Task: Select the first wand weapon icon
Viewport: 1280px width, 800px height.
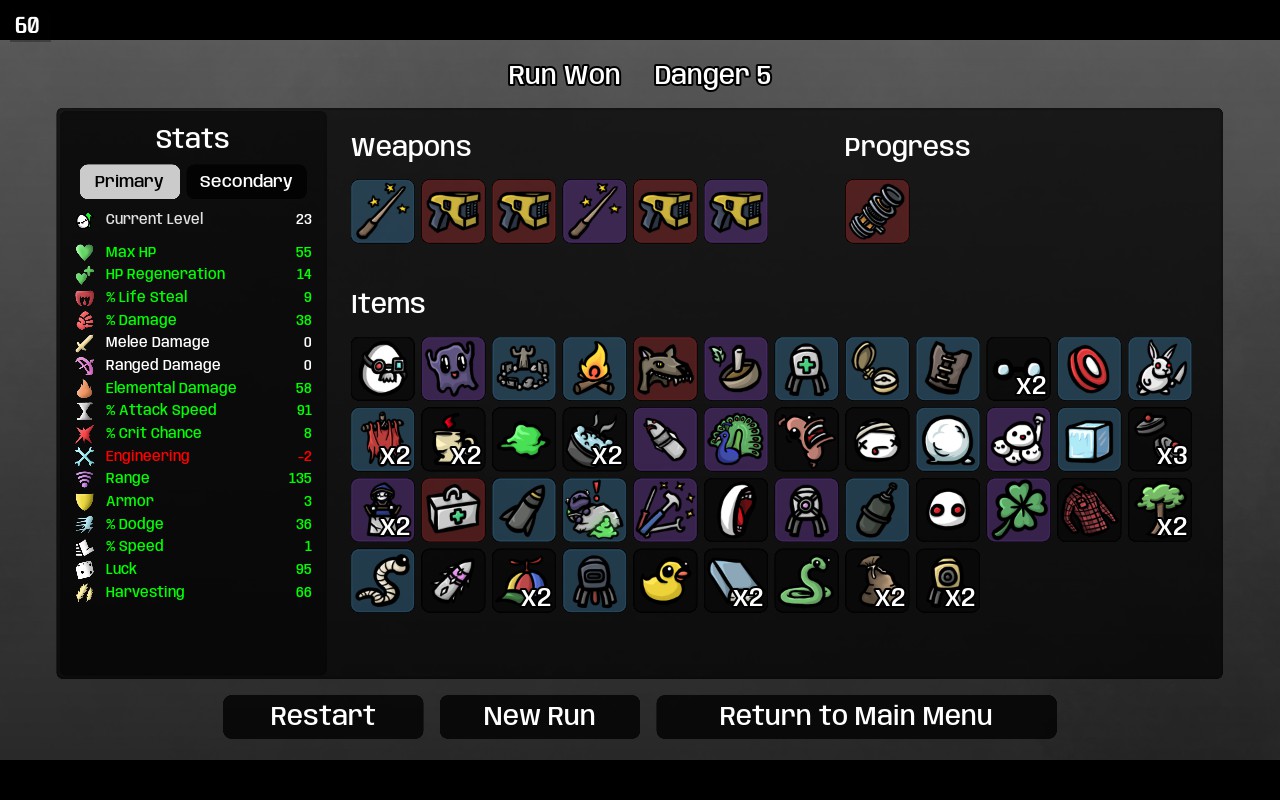Action: (x=383, y=211)
